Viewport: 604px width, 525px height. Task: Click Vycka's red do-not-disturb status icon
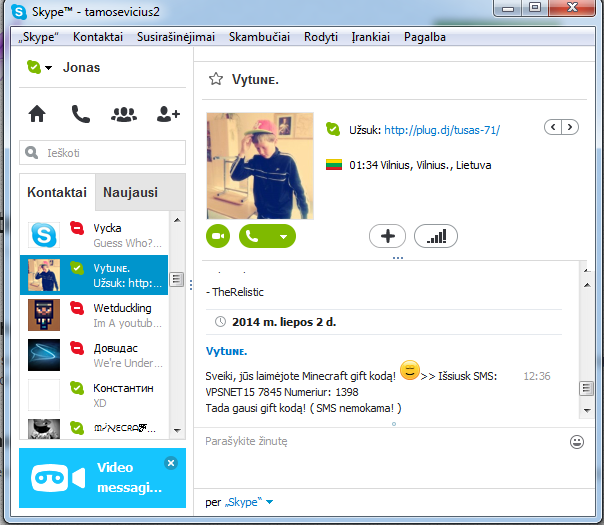[77, 228]
